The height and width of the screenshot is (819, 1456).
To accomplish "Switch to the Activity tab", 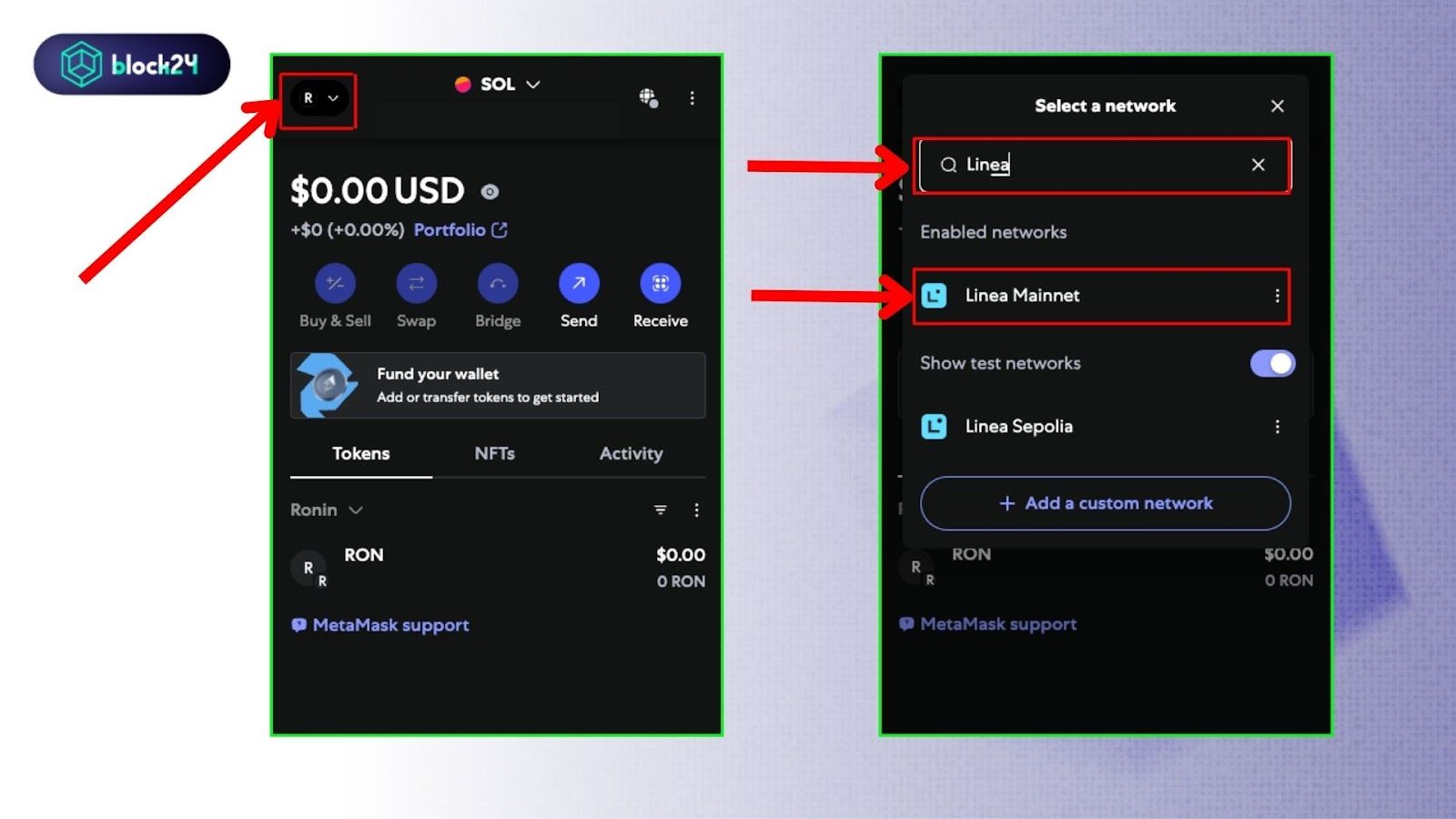I will point(631,454).
